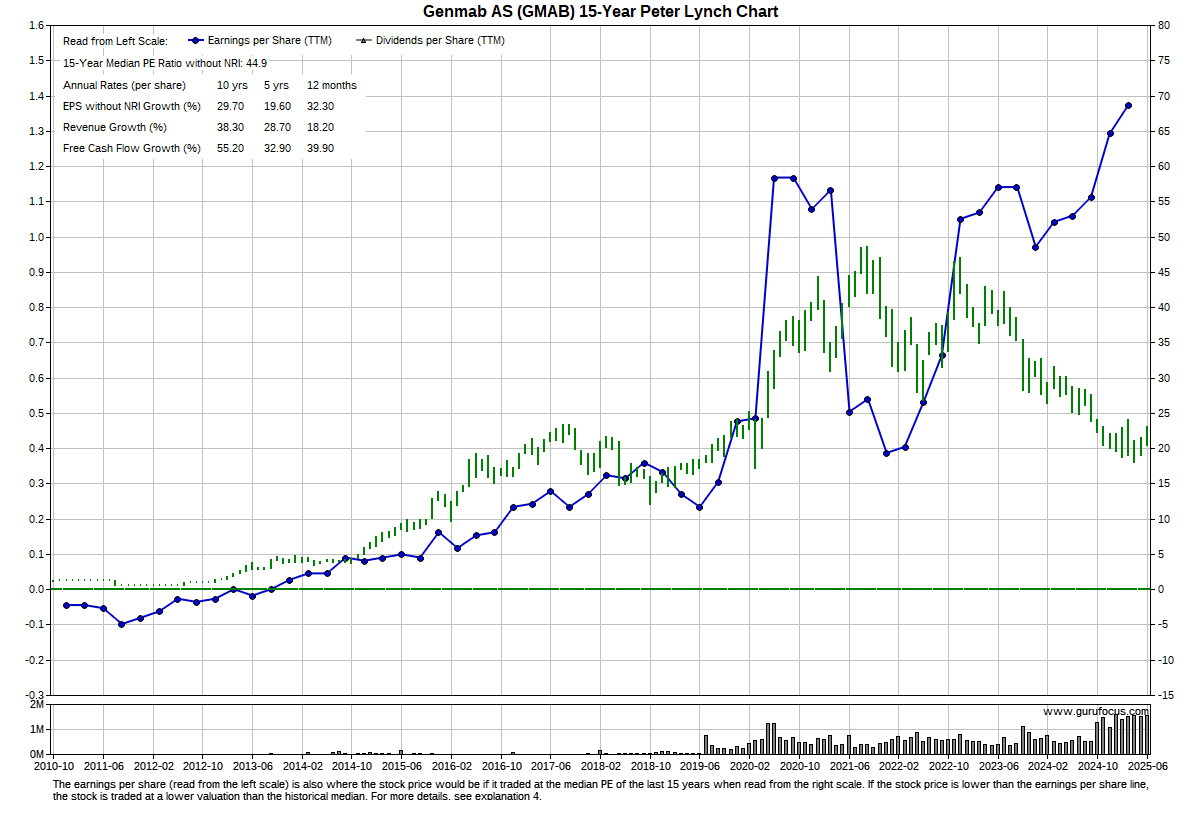Image resolution: width=1200 pixels, height=820 pixels.
Task: Click the 2022-10 x-axis date label
Action: click(949, 766)
